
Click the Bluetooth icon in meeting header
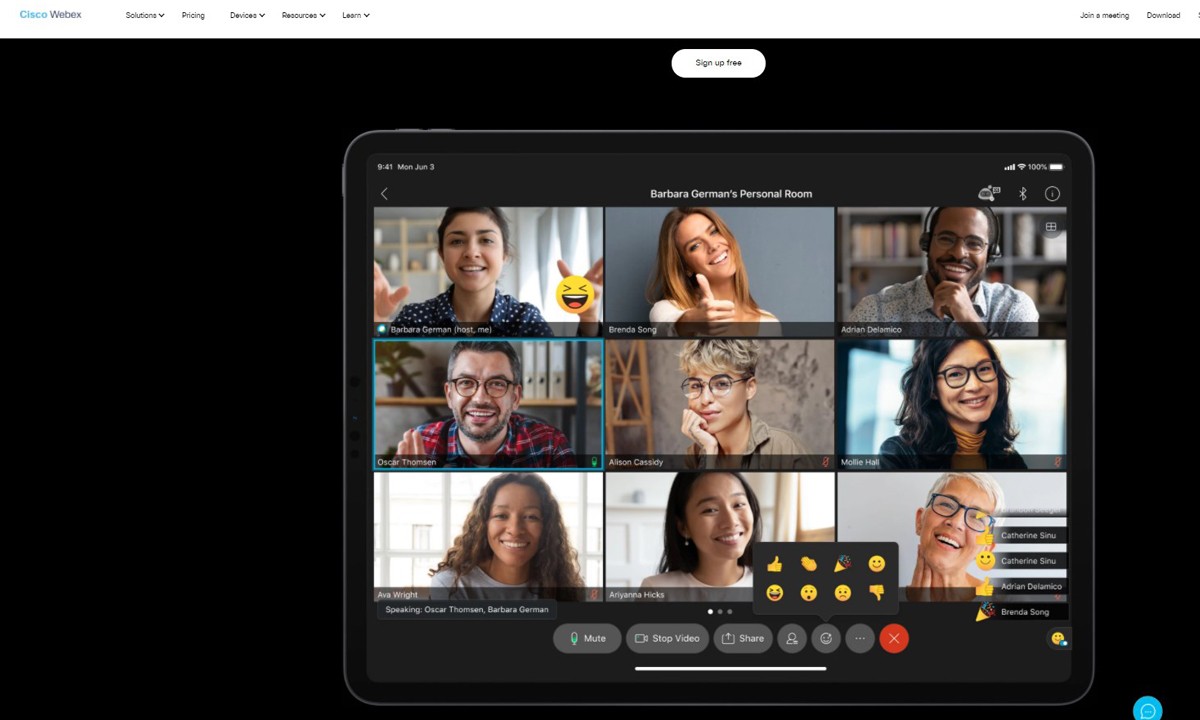tap(1022, 194)
